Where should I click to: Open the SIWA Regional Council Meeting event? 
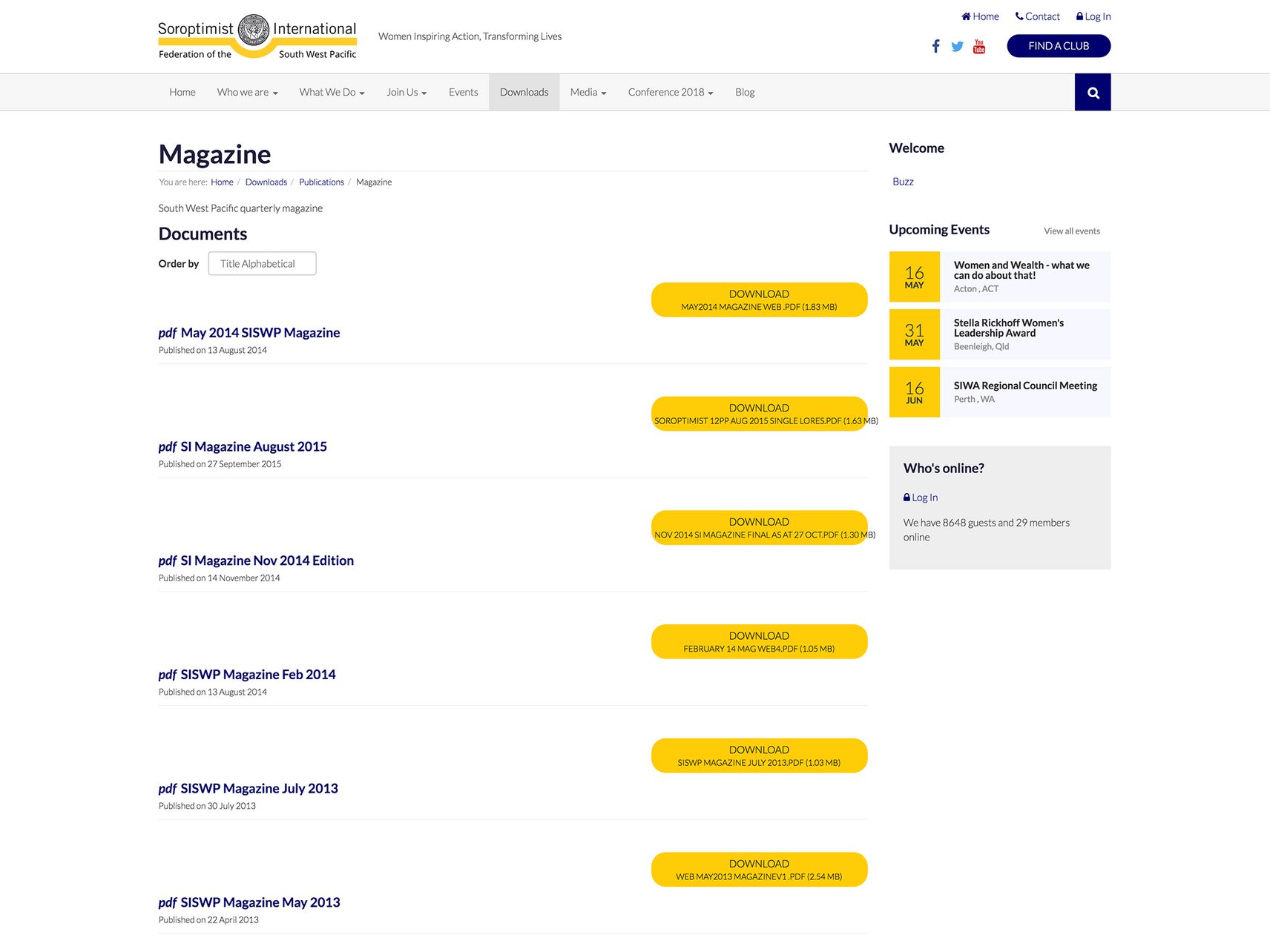click(1025, 386)
